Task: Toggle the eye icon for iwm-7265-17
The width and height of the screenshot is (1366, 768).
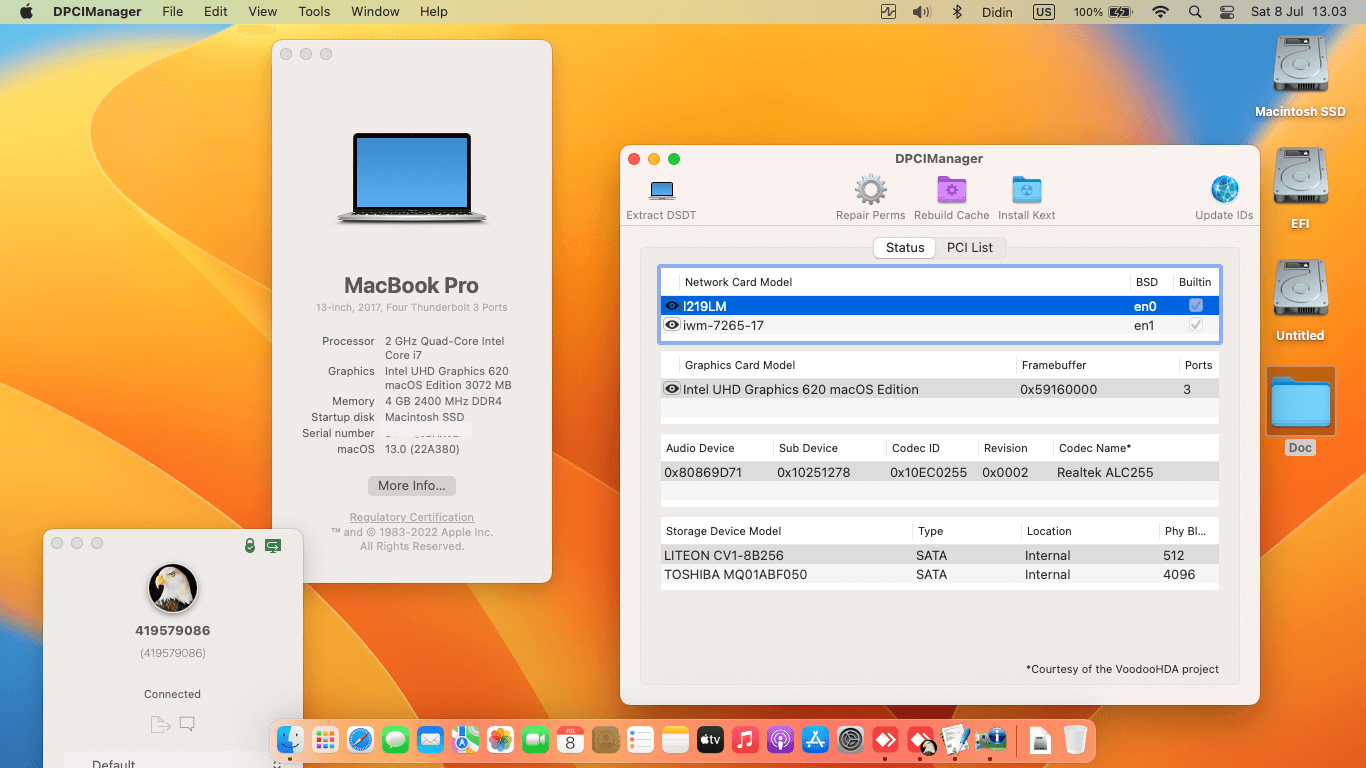Action: (x=672, y=325)
